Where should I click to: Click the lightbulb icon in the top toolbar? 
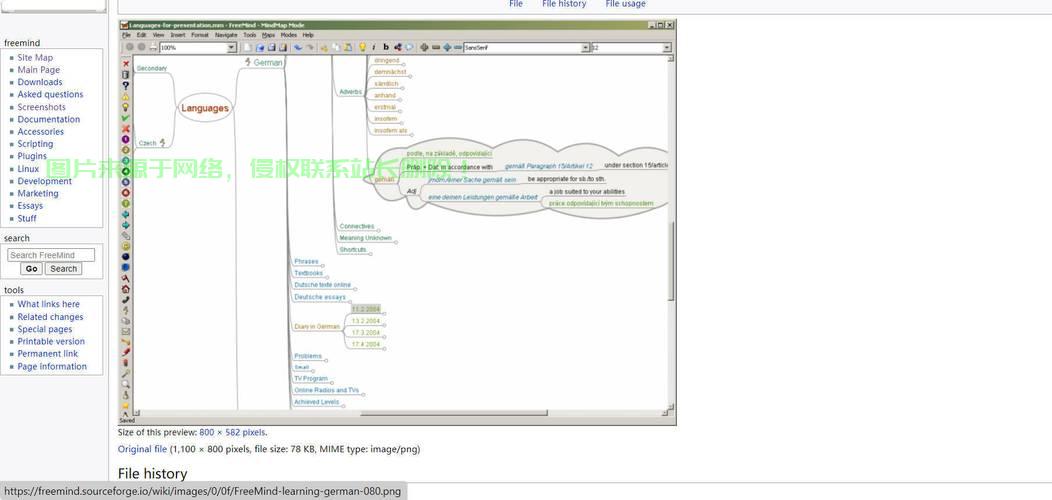(x=362, y=48)
